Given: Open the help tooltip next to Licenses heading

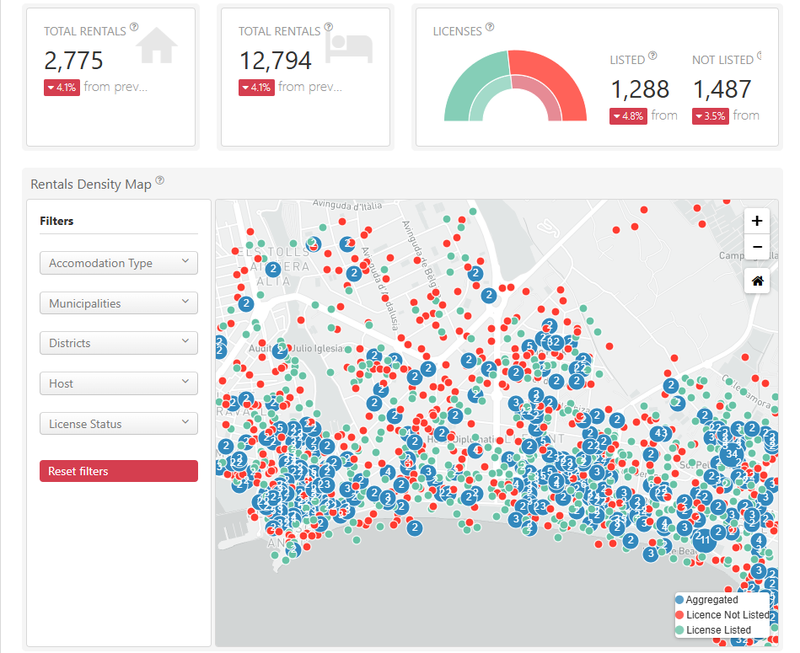Looking at the screenshot, I should point(489,28).
